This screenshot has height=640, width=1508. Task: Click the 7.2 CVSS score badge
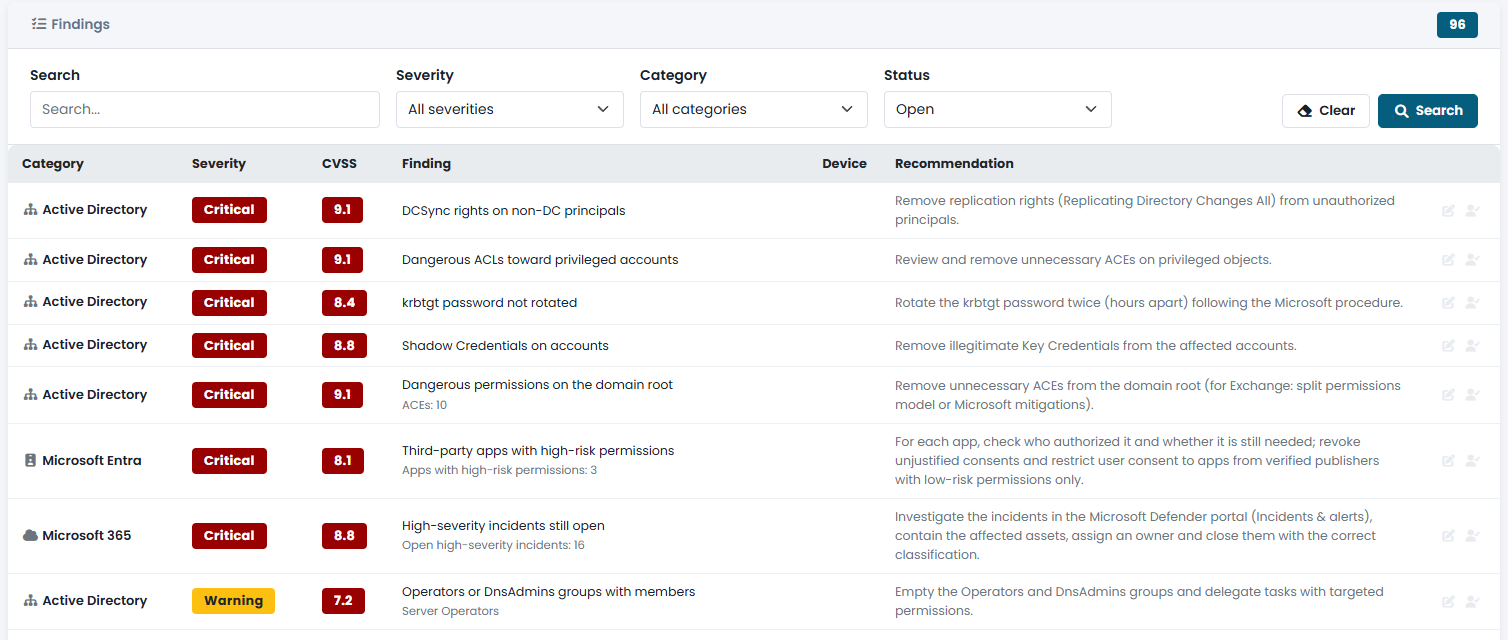[343, 601]
